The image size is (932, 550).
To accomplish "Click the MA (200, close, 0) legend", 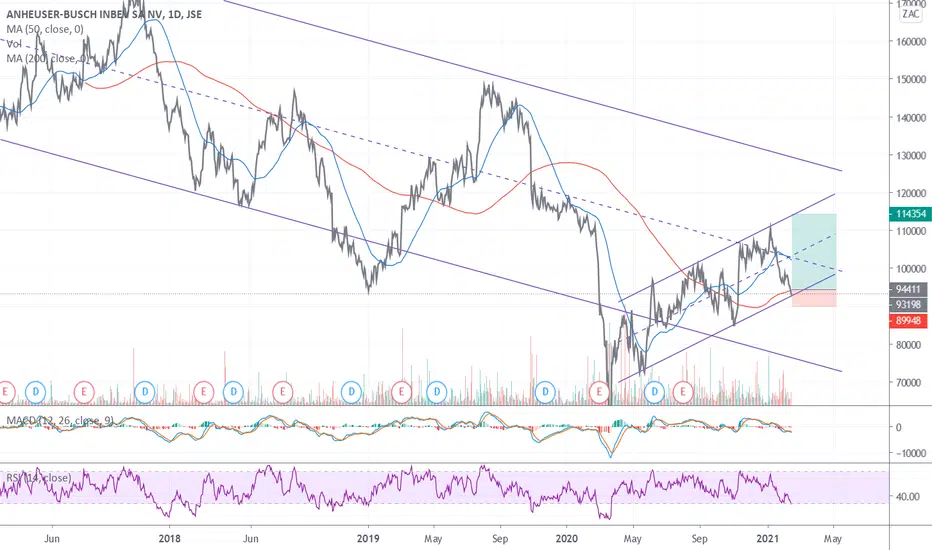I will coord(48,58).
